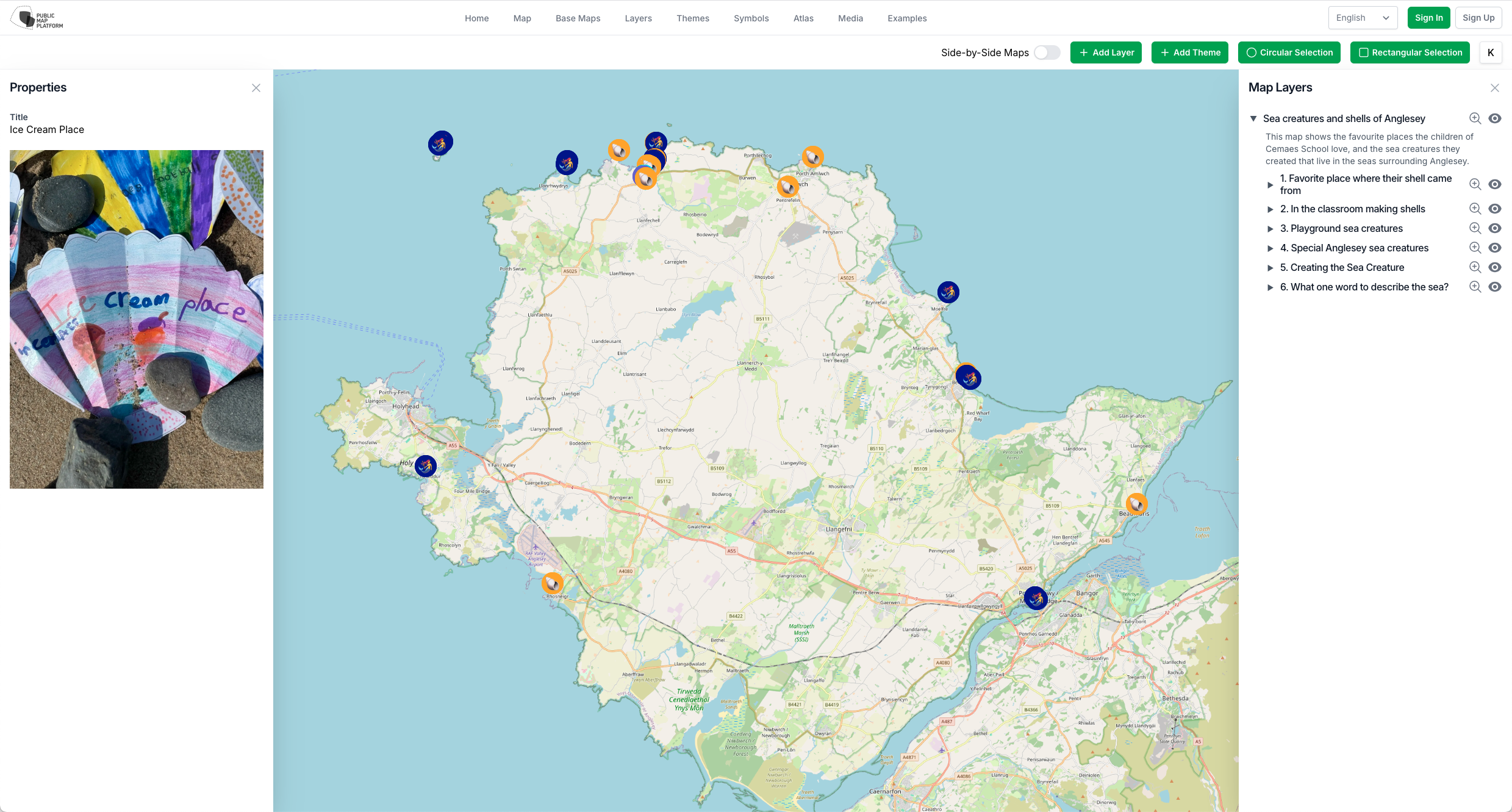Zoom to the 'What one word to describe the sea?' layer
Image resolution: width=1512 pixels, height=812 pixels.
click(1475, 287)
